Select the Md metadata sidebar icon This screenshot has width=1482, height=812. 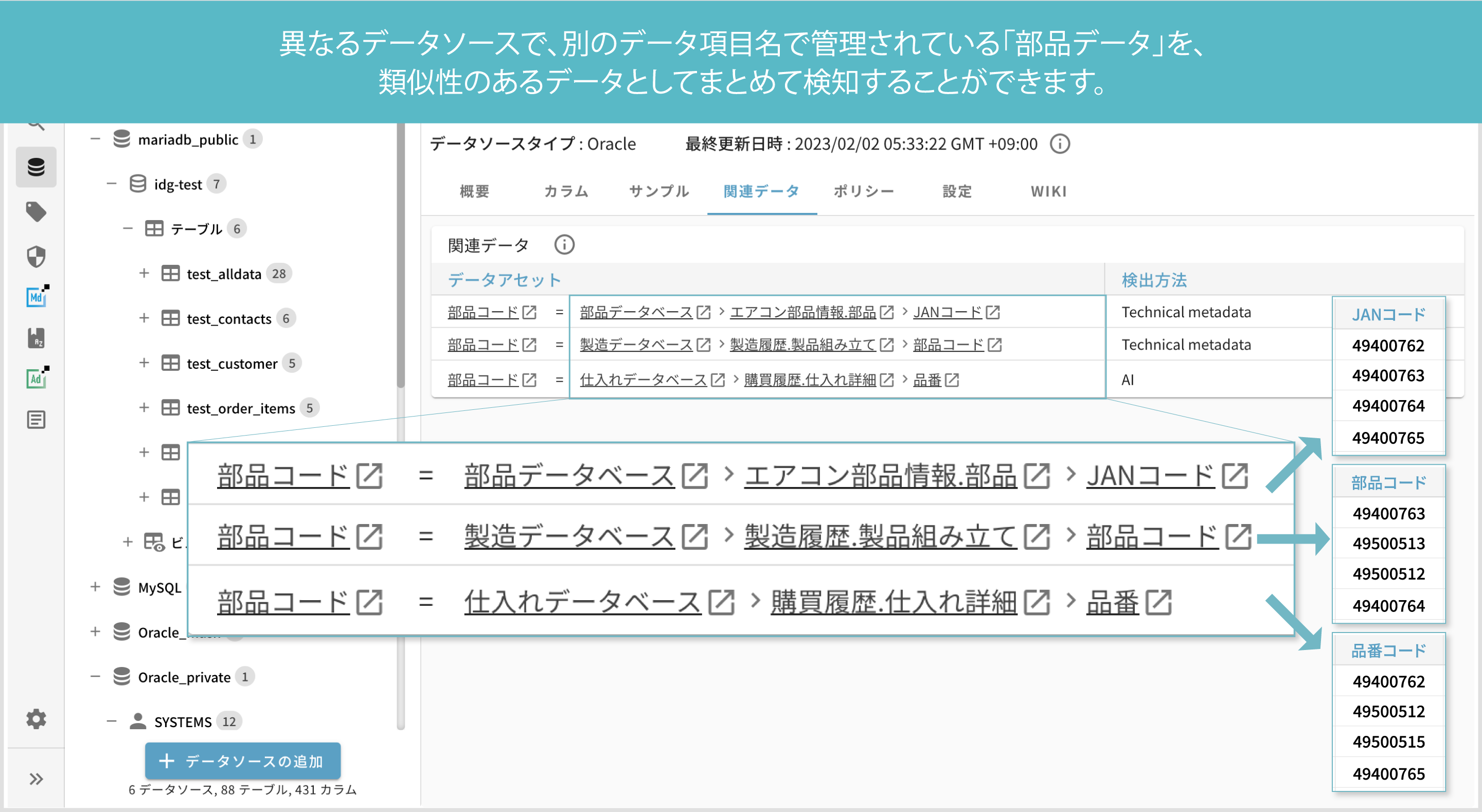pos(35,297)
